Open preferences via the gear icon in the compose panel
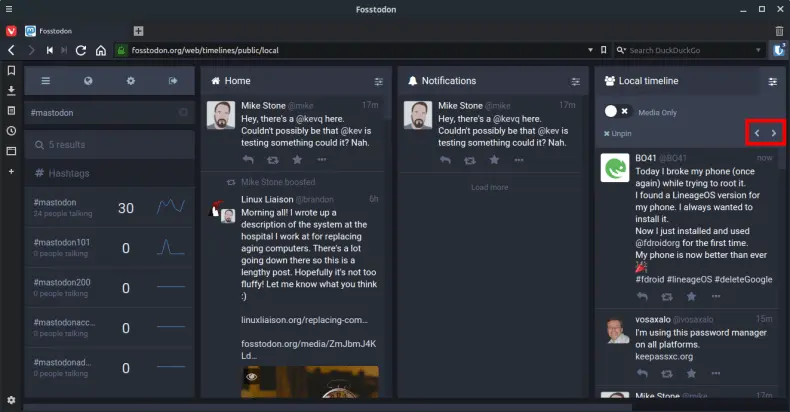790x412 pixels. (130, 81)
